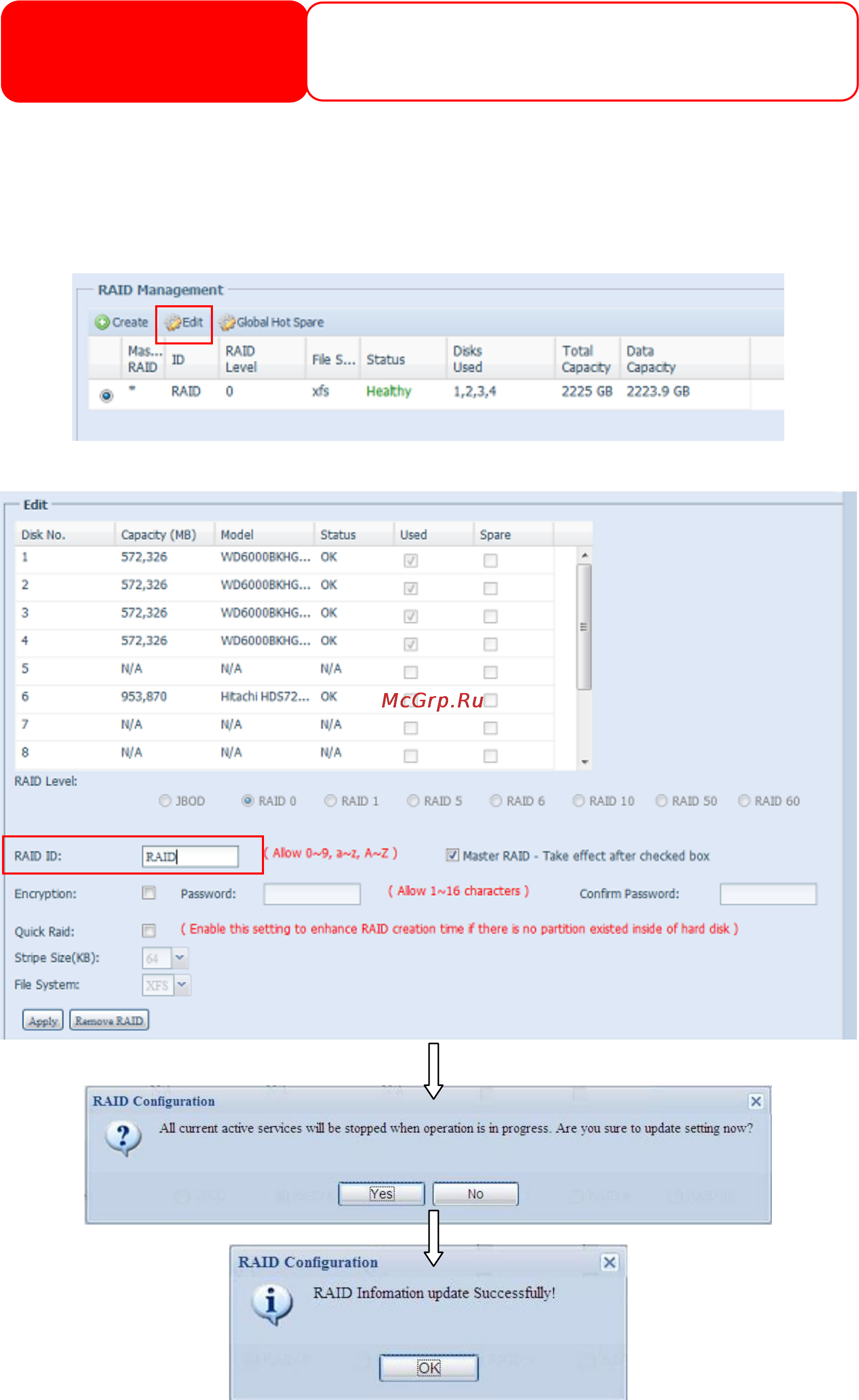This screenshot has width=859, height=1400.
Task: Open the File System dropdown
Action: (182, 985)
